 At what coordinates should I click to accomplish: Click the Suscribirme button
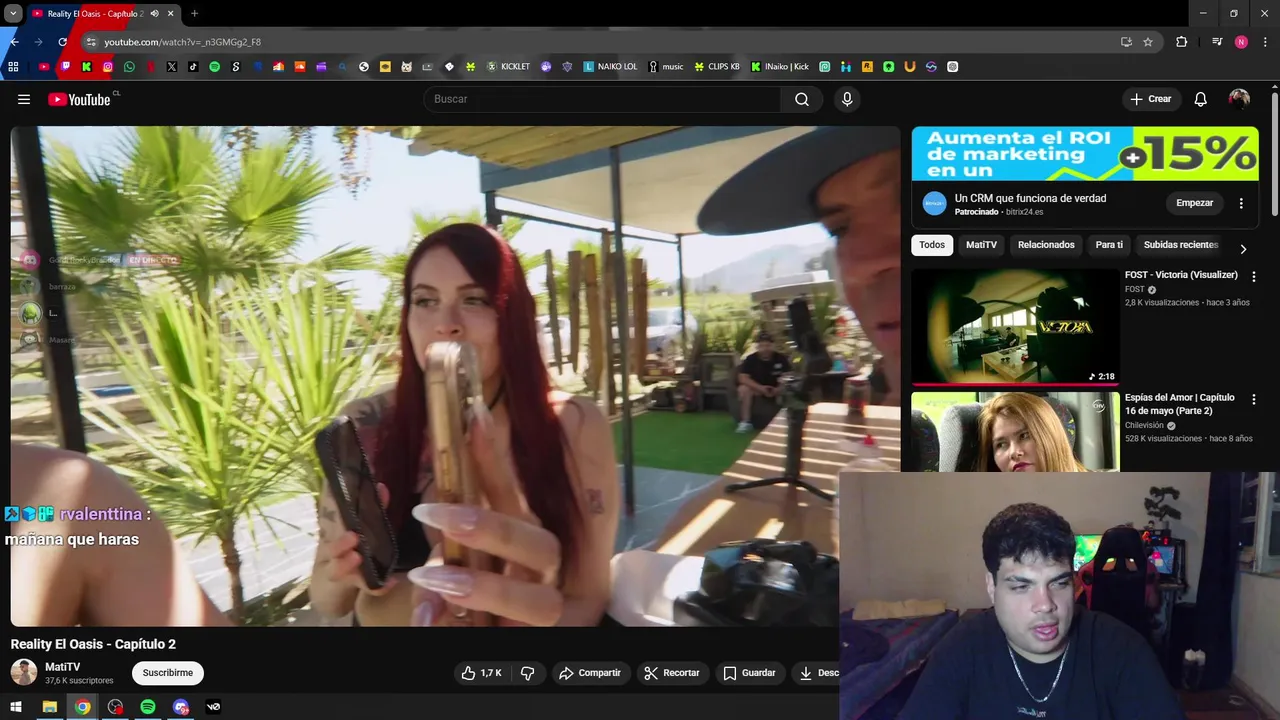(x=168, y=673)
